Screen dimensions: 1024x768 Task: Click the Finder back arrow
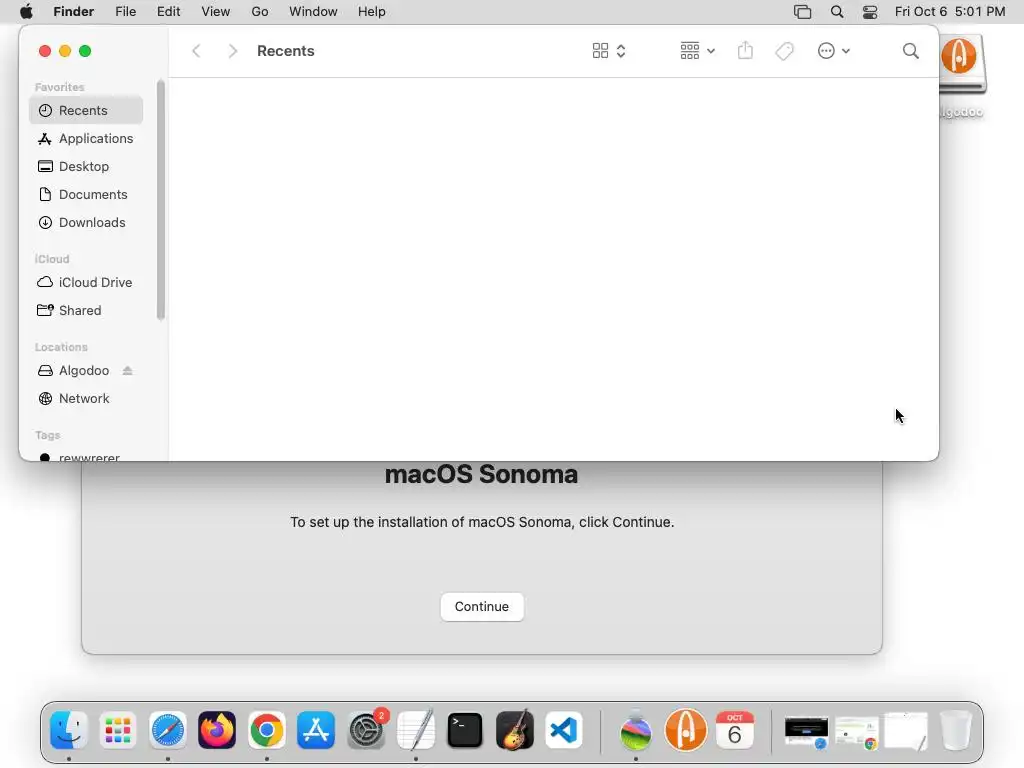click(196, 51)
